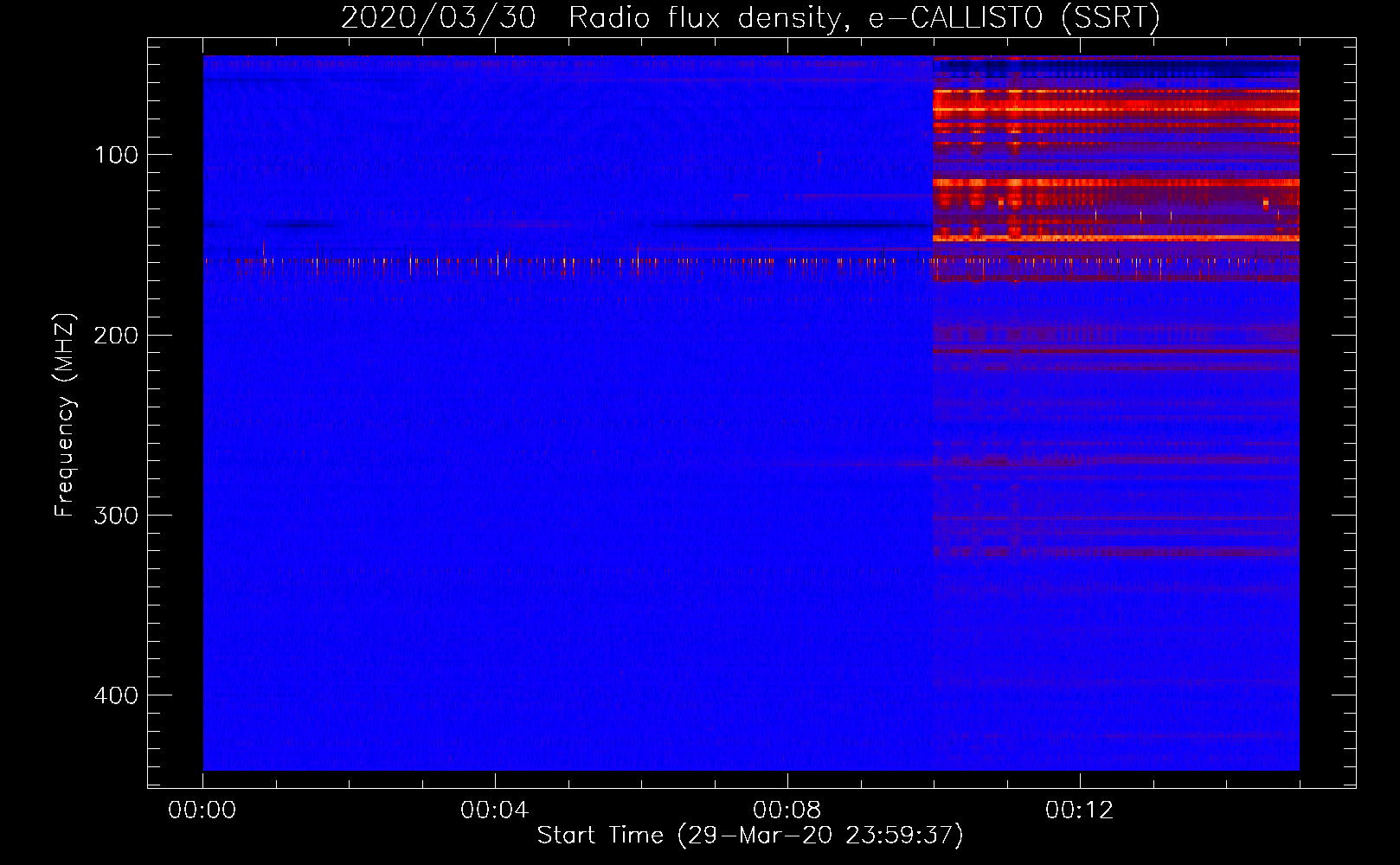1400x865 pixels.
Task: Click the 100 frequency tick label
Action: (x=116, y=155)
